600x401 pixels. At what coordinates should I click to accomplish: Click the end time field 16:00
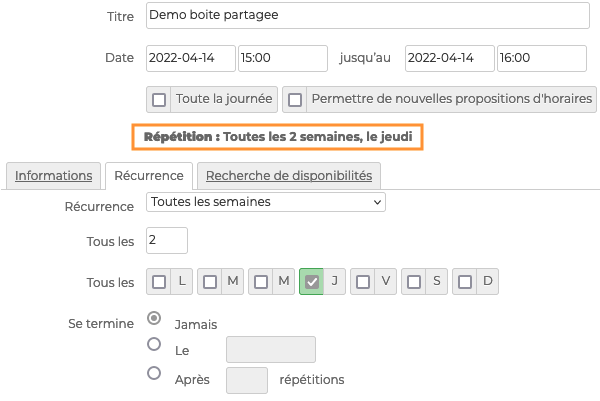[x=542, y=58]
